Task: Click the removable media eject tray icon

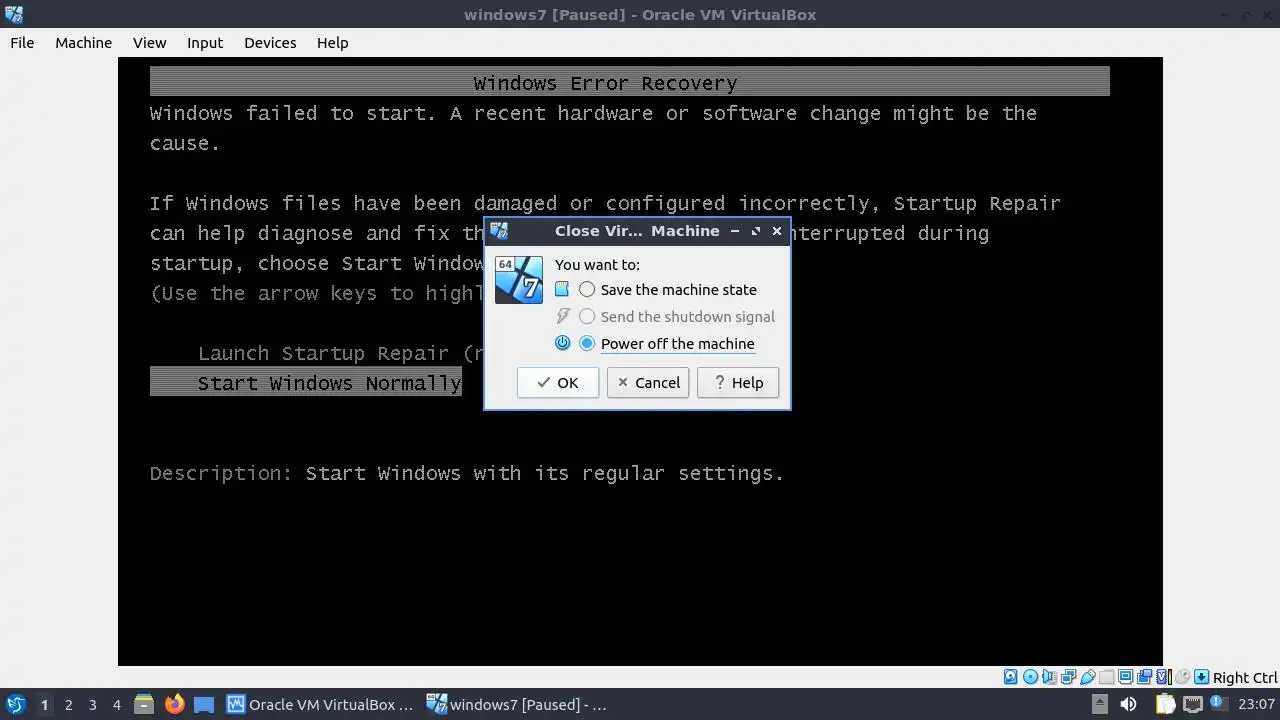Action: tap(1100, 704)
